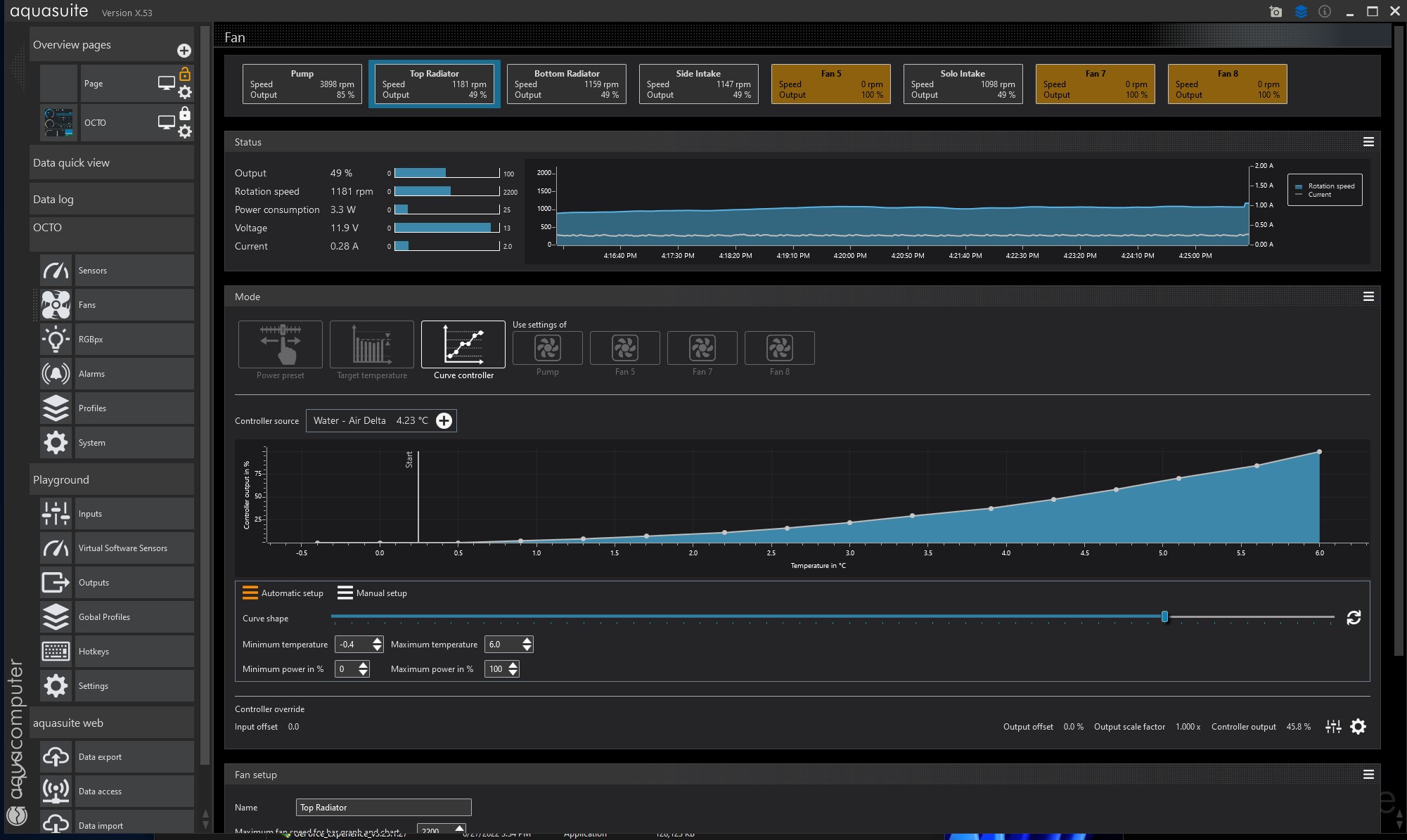The image size is (1407, 840).
Task: Select the Fans icon in the OCTO sidebar
Action: 56,304
